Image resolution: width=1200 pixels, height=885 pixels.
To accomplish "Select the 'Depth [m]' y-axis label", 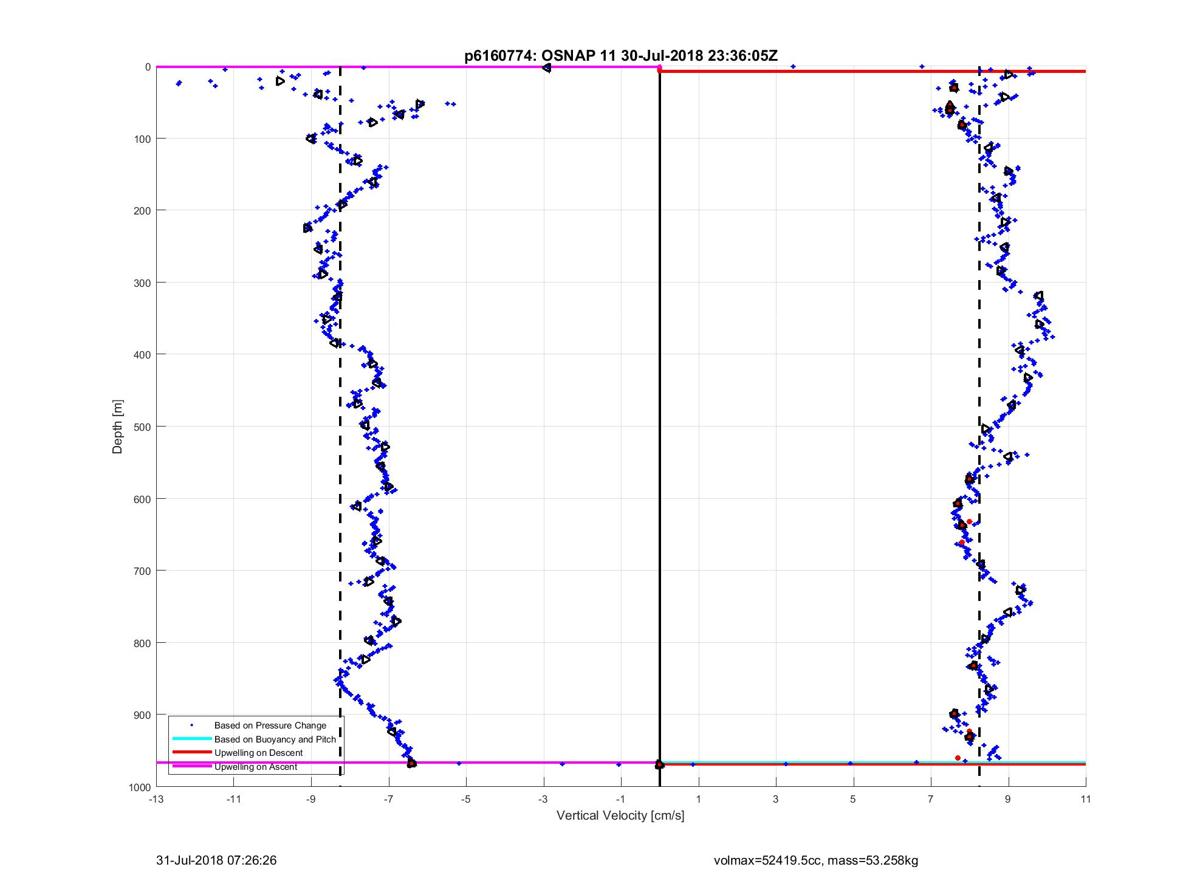I will (x=118, y=427).
